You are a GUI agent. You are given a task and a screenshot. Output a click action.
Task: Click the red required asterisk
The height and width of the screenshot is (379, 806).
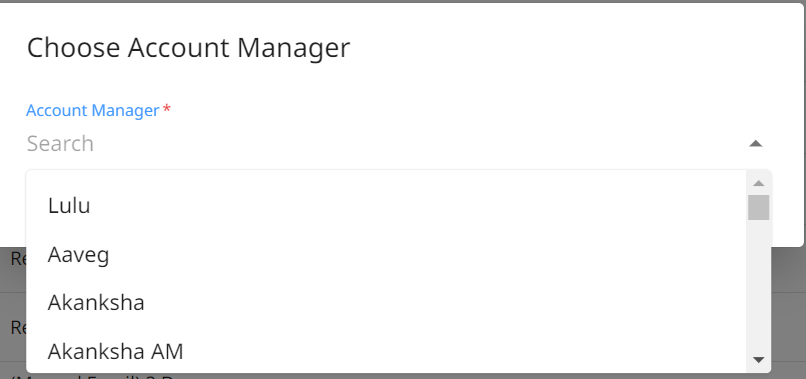tap(167, 109)
